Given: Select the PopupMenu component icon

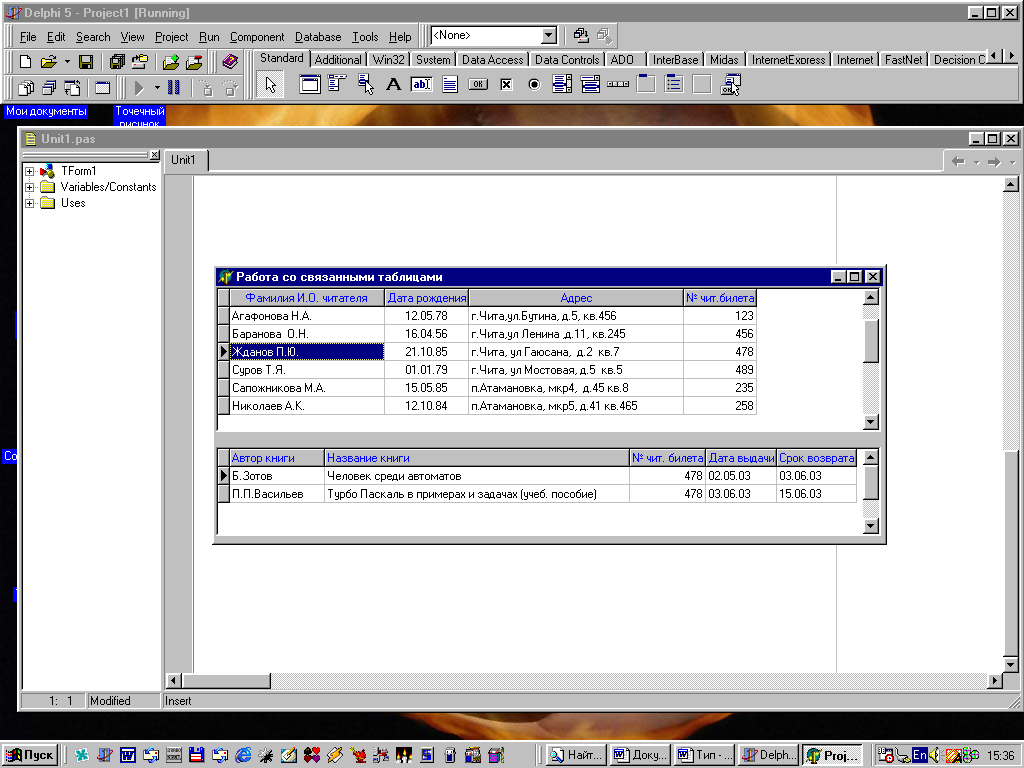Looking at the screenshot, I should 366,84.
